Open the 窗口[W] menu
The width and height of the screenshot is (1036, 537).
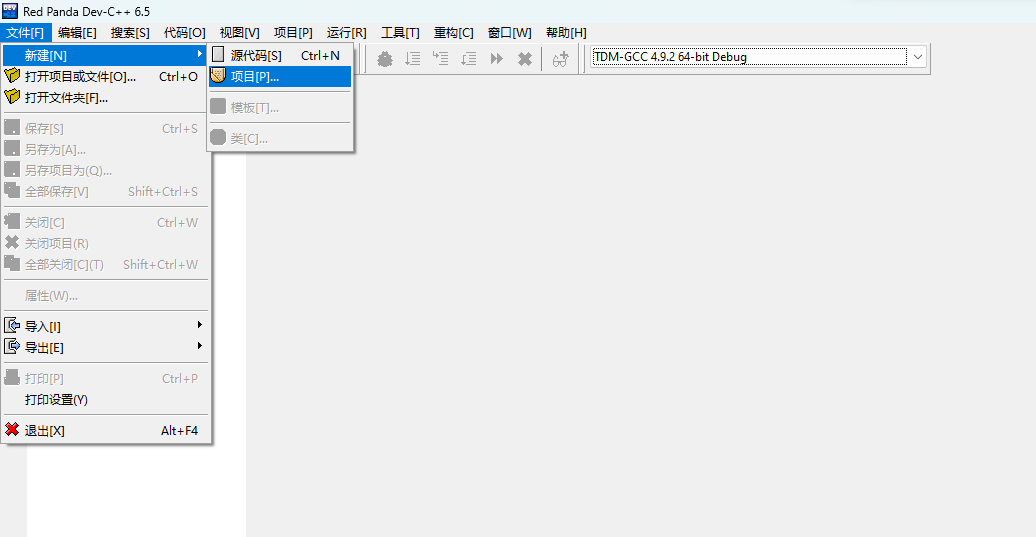(509, 32)
